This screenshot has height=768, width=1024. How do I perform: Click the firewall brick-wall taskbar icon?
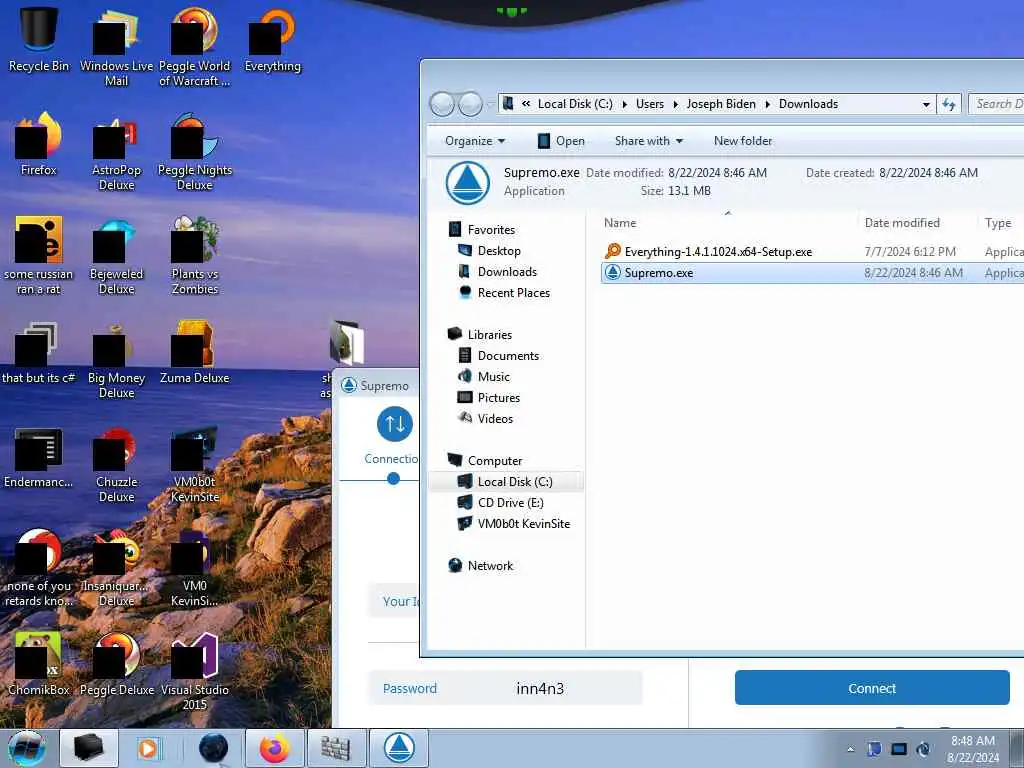336,748
